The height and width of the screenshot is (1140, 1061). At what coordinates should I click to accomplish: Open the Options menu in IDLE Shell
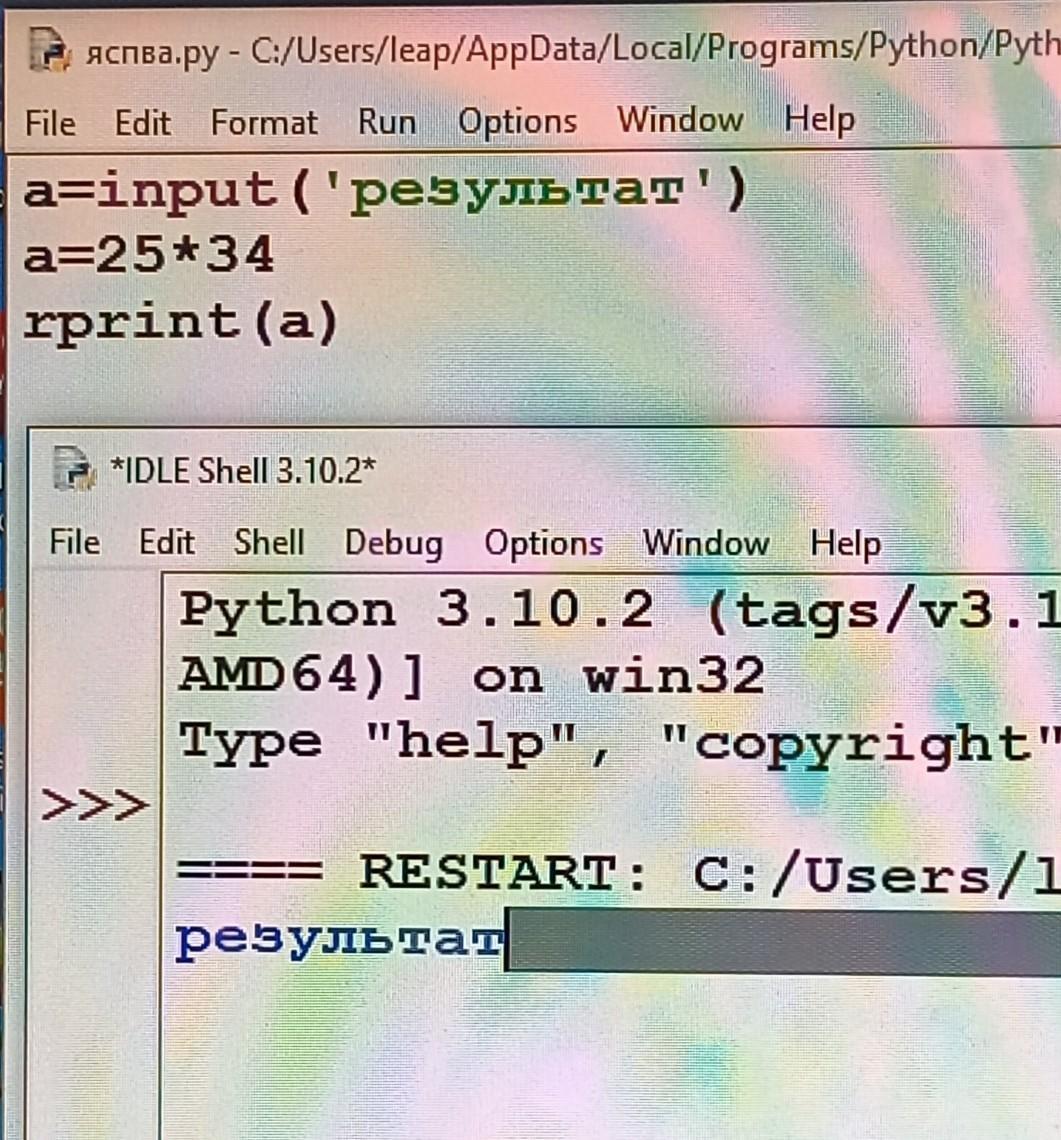pos(543,544)
